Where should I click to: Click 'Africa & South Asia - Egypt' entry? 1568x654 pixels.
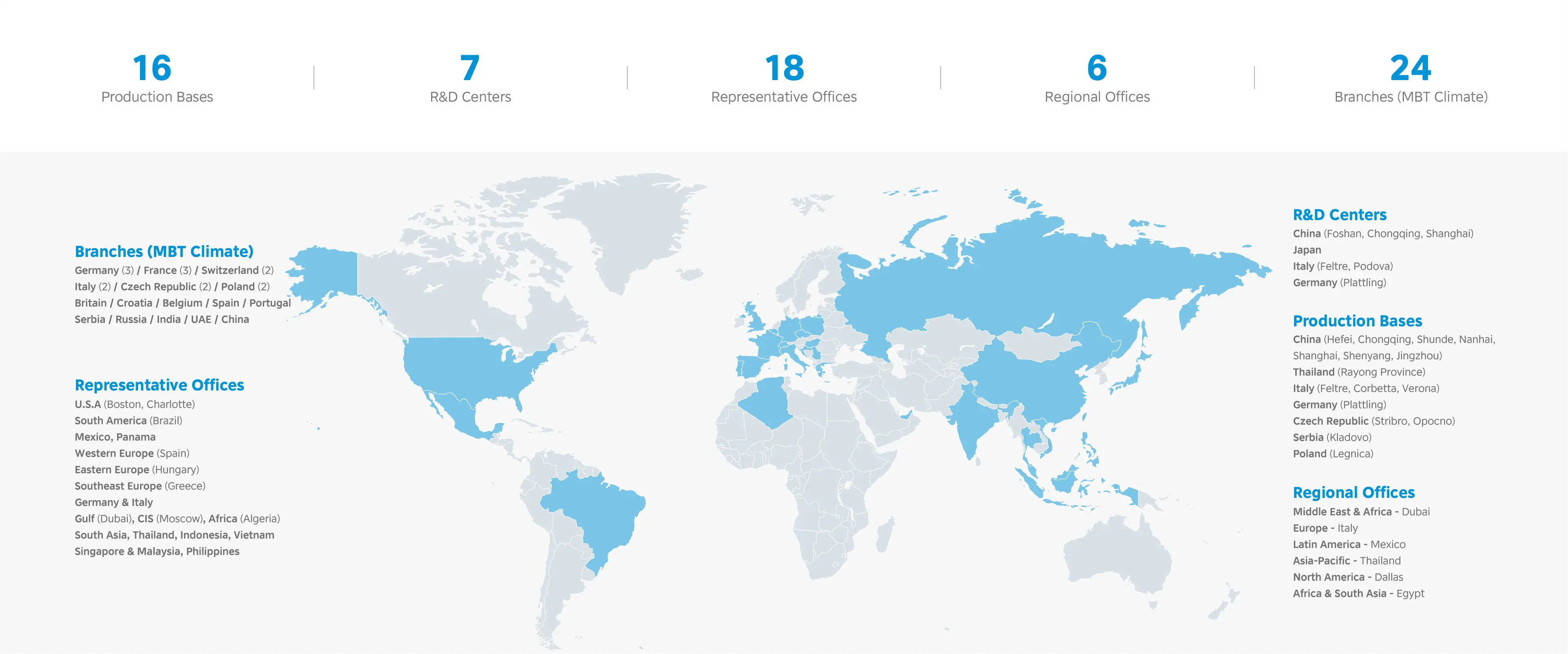[1359, 594]
